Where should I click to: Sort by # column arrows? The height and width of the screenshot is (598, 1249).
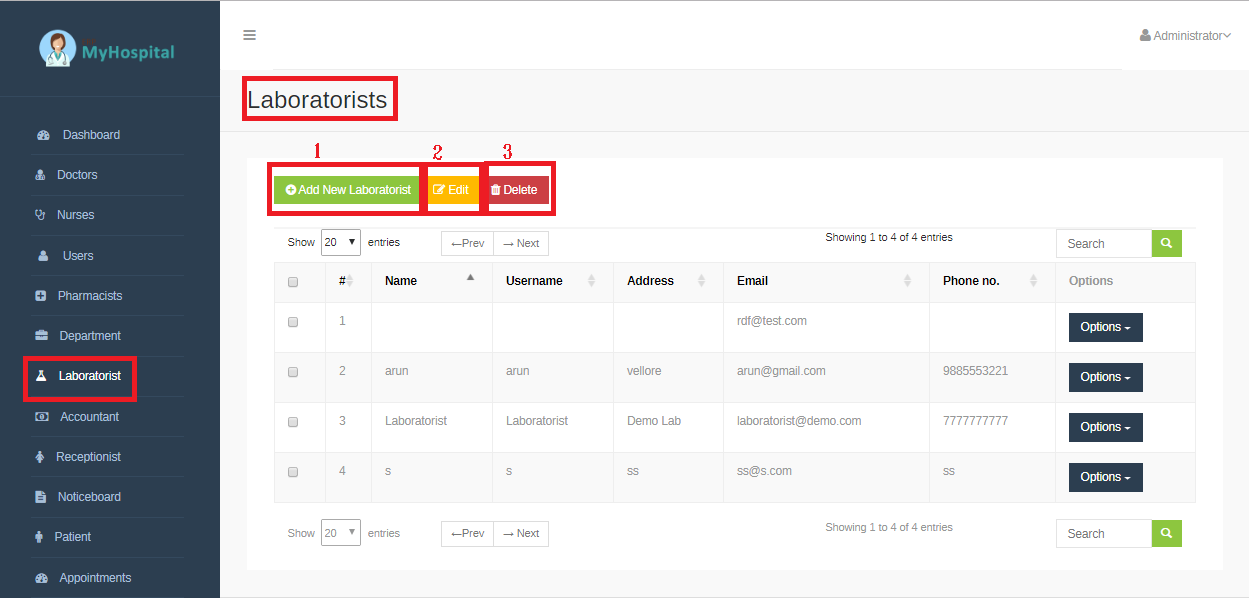tap(351, 281)
